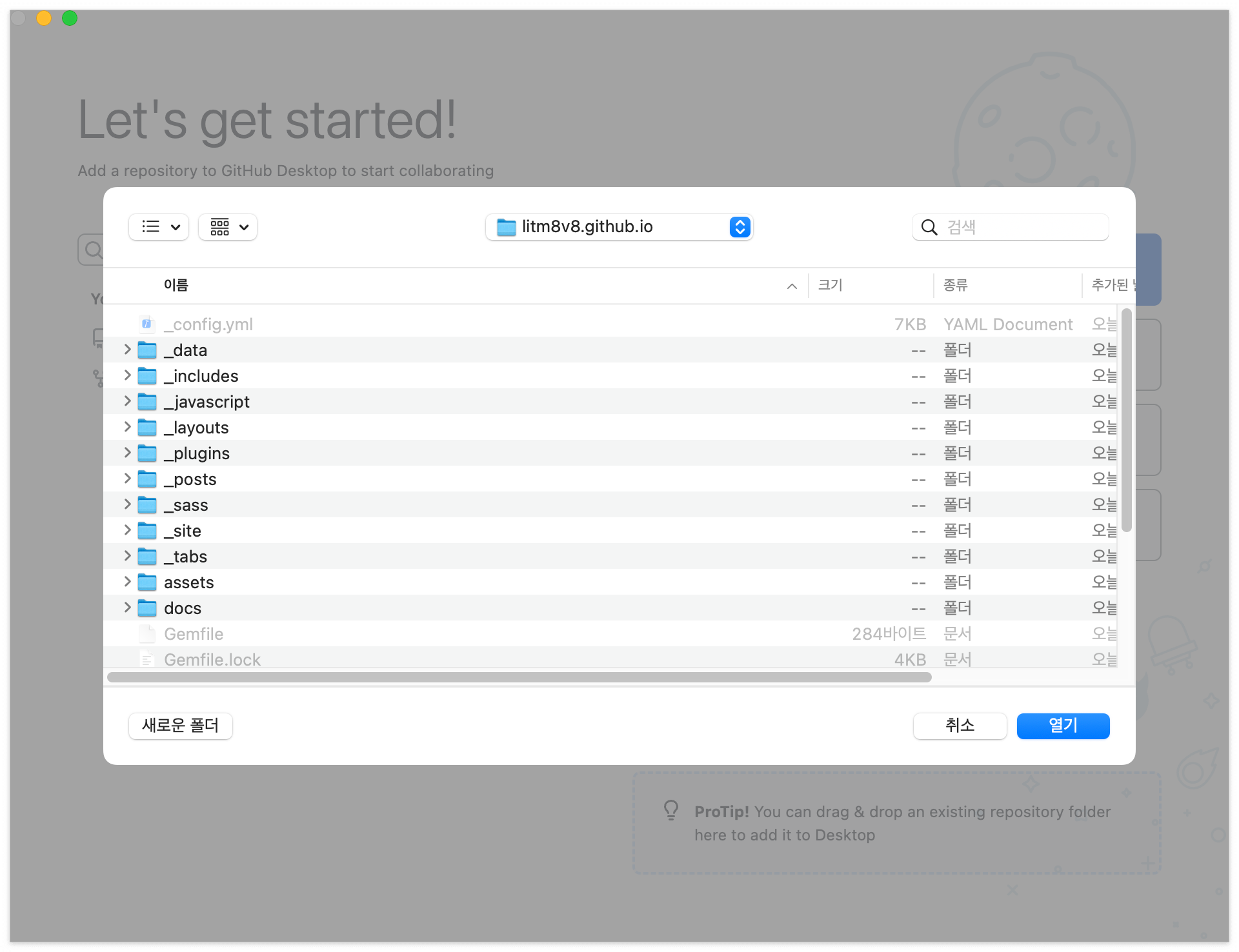
Task: Select the _layouts folder icon
Action: pos(147,428)
